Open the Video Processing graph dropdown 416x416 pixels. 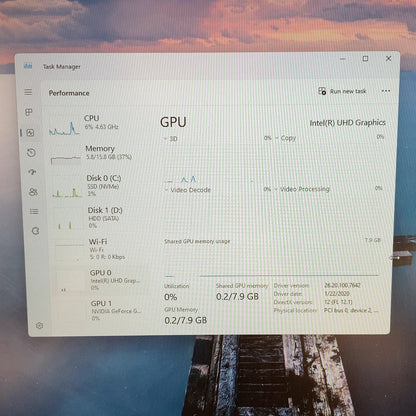tap(303, 189)
